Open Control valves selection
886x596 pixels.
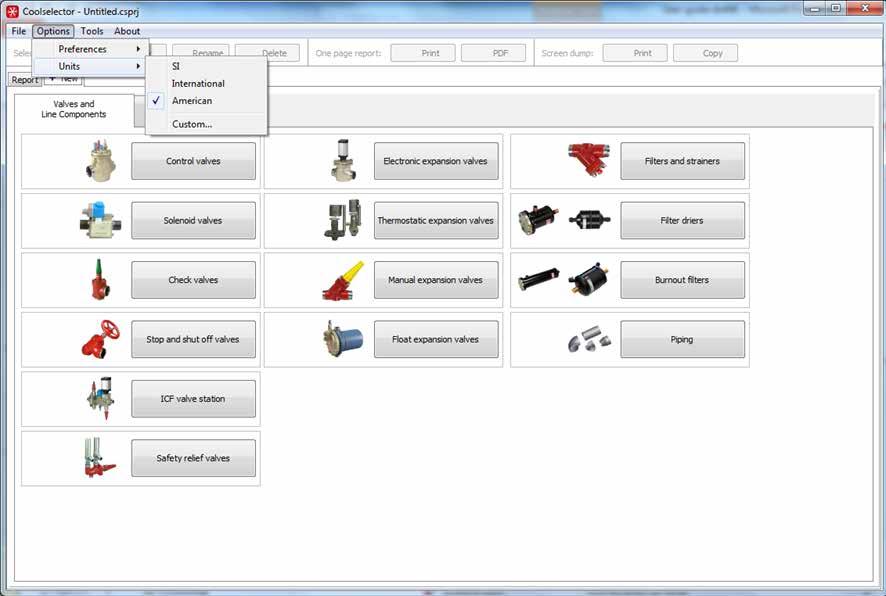coord(193,161)
